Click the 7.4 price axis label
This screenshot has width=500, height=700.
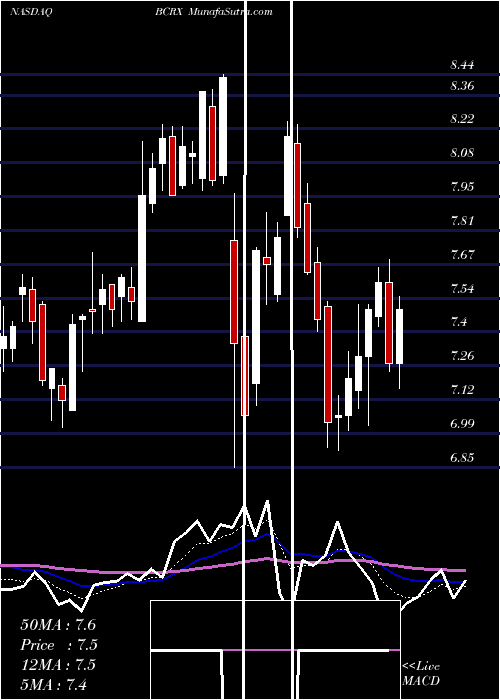(x=458, y=322)
